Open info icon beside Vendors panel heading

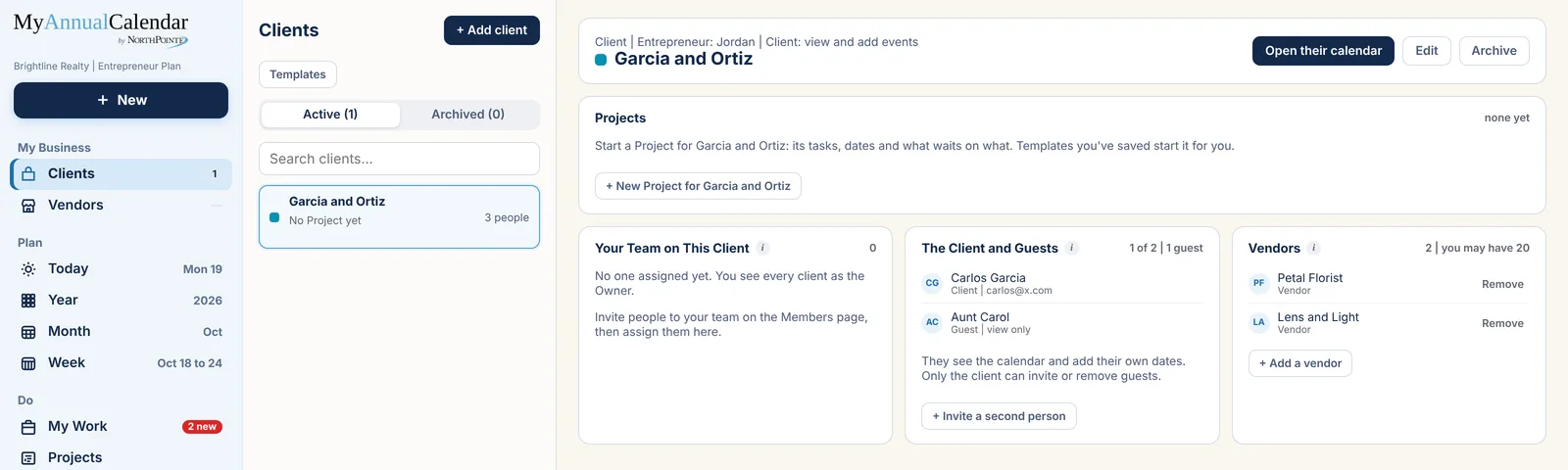[x=1314, y=249]
